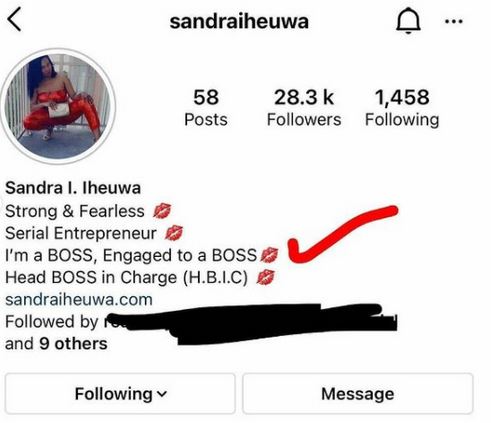The image size is (491, 423).
Task: Click the red checkmark annotation
Action: (x=343, y=234)
